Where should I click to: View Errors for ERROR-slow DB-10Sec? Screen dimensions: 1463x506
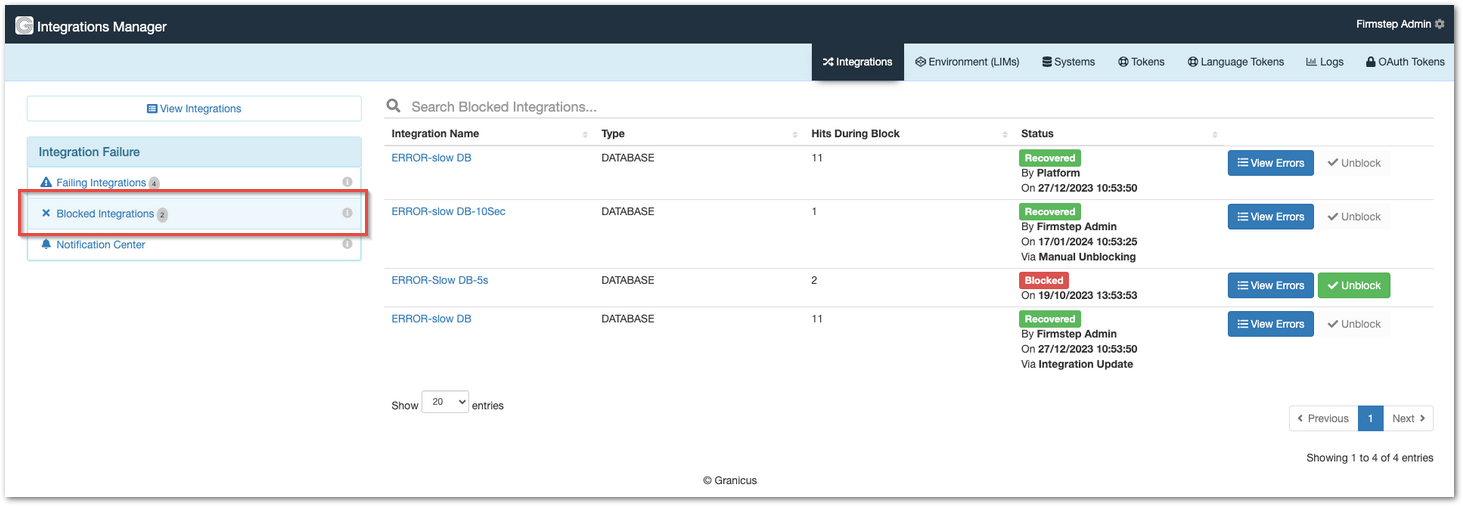pos(1270,217)
